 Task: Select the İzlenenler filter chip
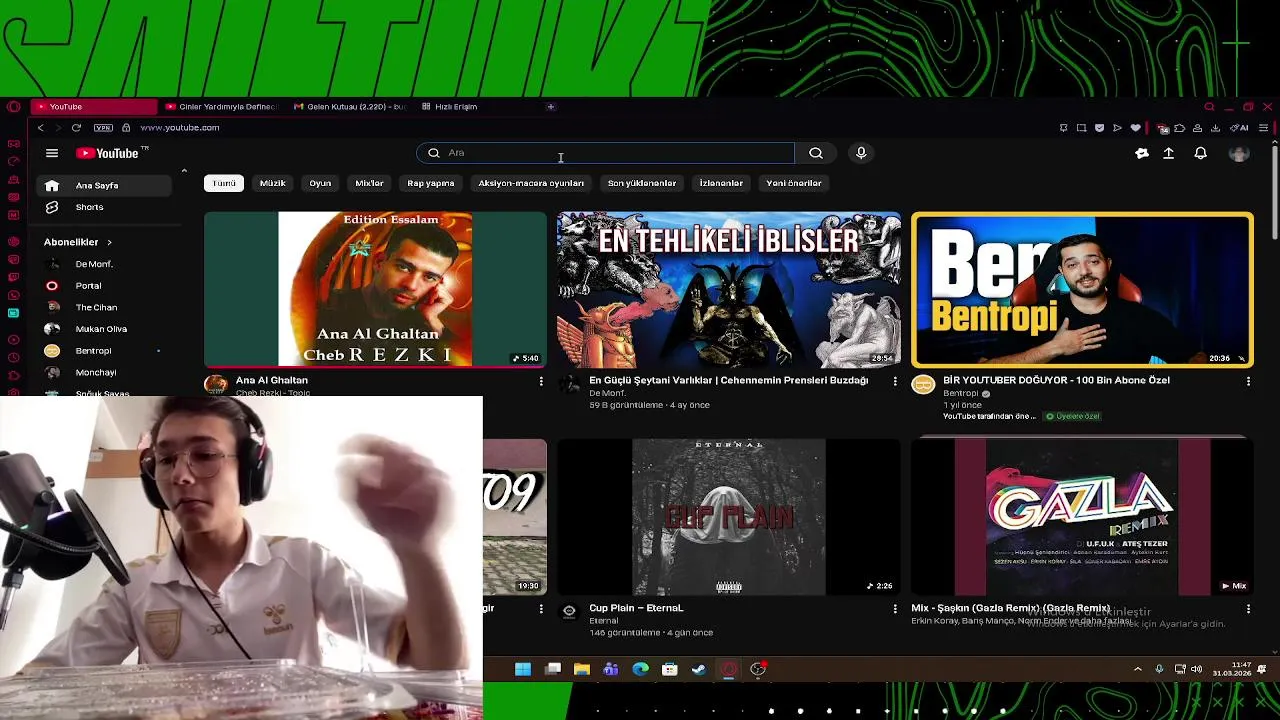(721, 183)
